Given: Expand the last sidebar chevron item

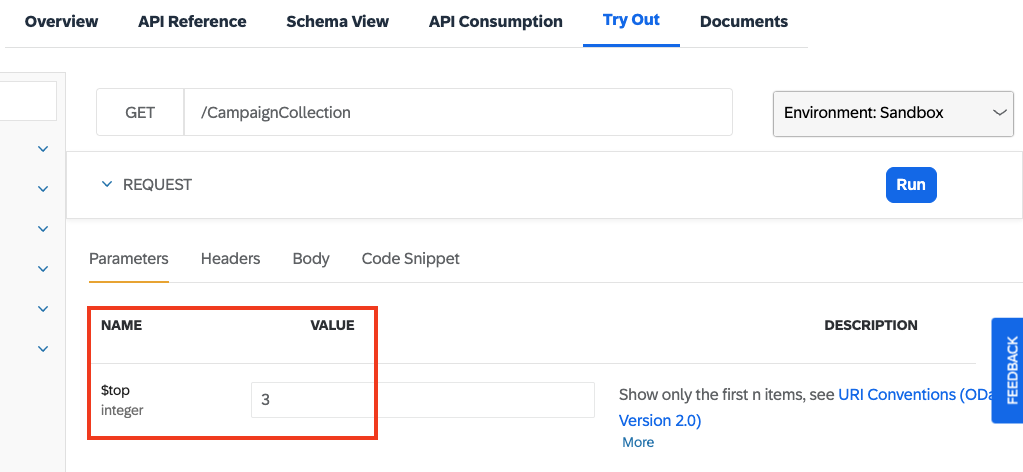Looking at the screenshot, I should [43, 349].
